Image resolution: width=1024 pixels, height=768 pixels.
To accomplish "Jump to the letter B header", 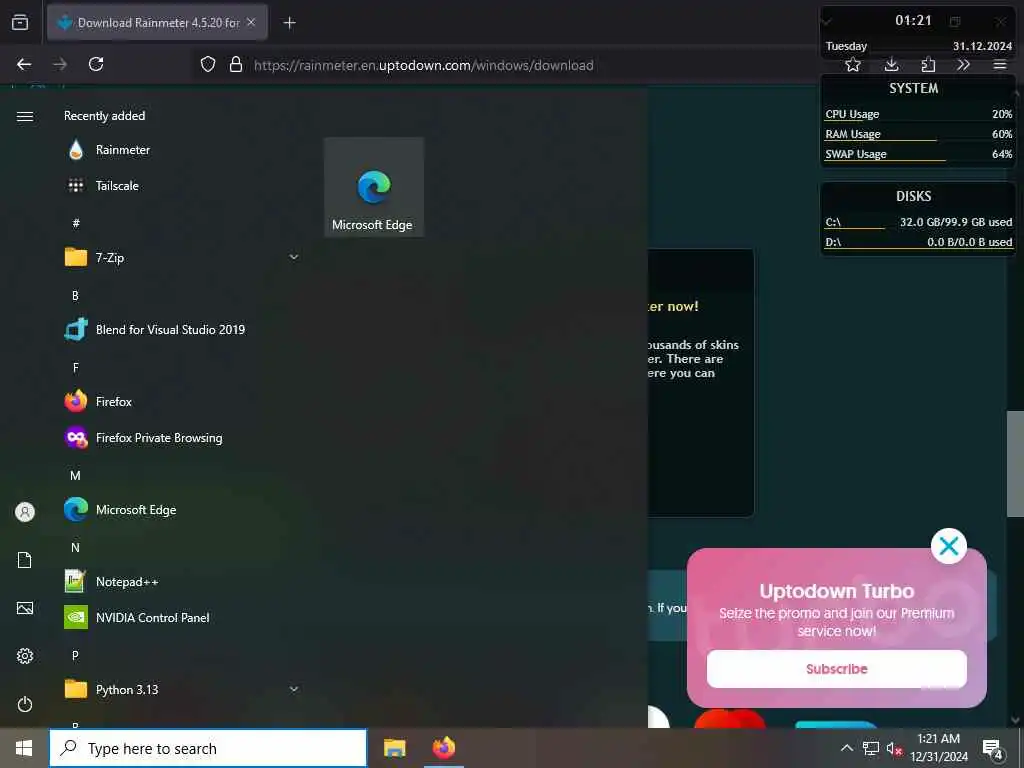I will [75, 296].
